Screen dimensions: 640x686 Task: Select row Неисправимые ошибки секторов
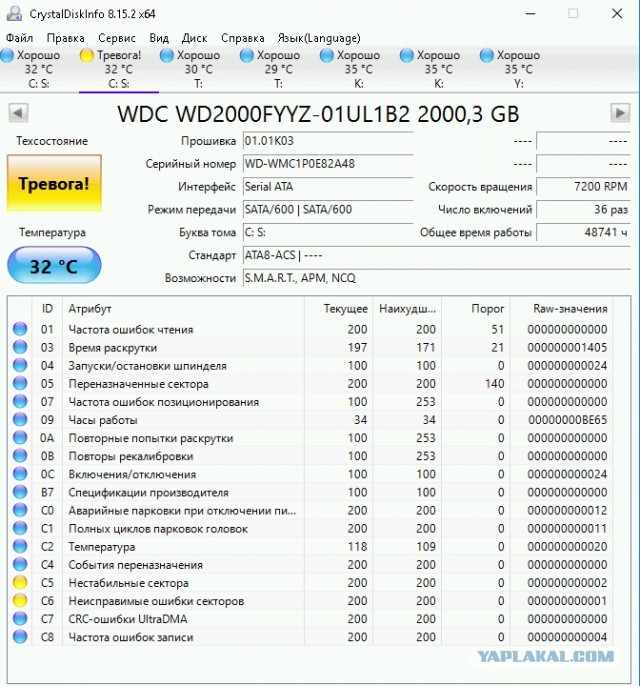click(310, 601)
